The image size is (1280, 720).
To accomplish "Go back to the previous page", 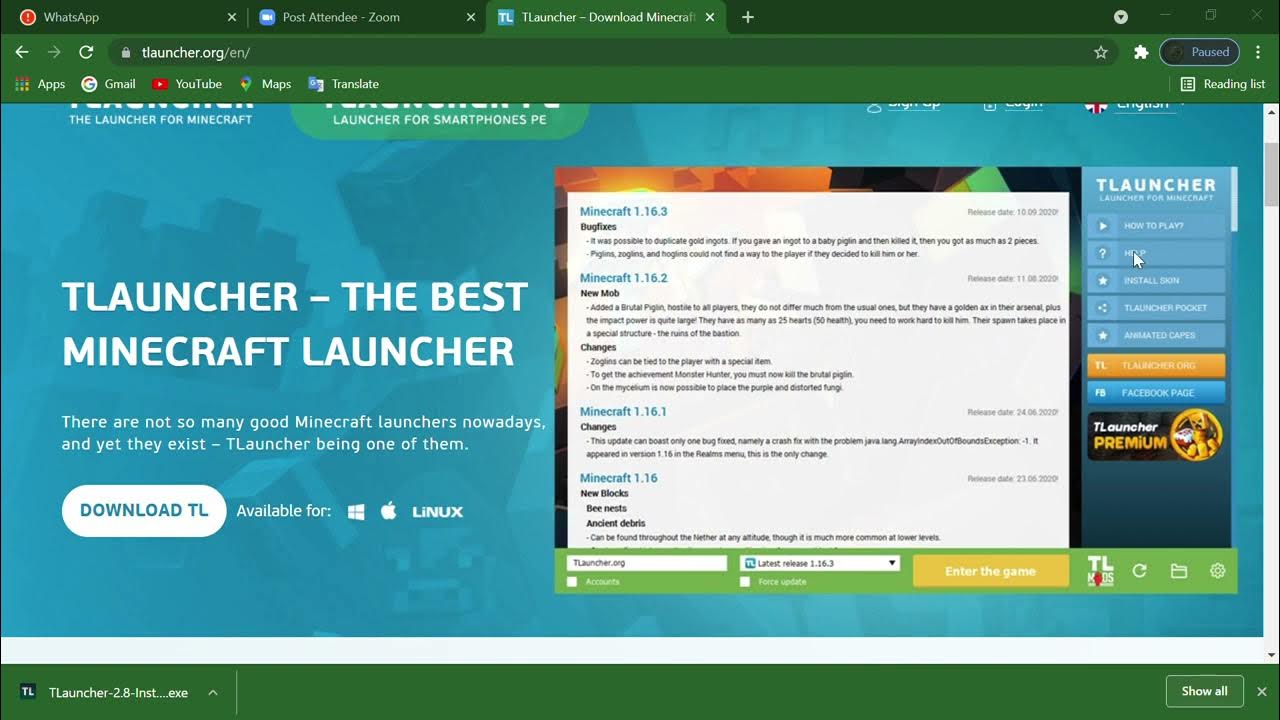I will pyautogui.click(x=22, y=52).
